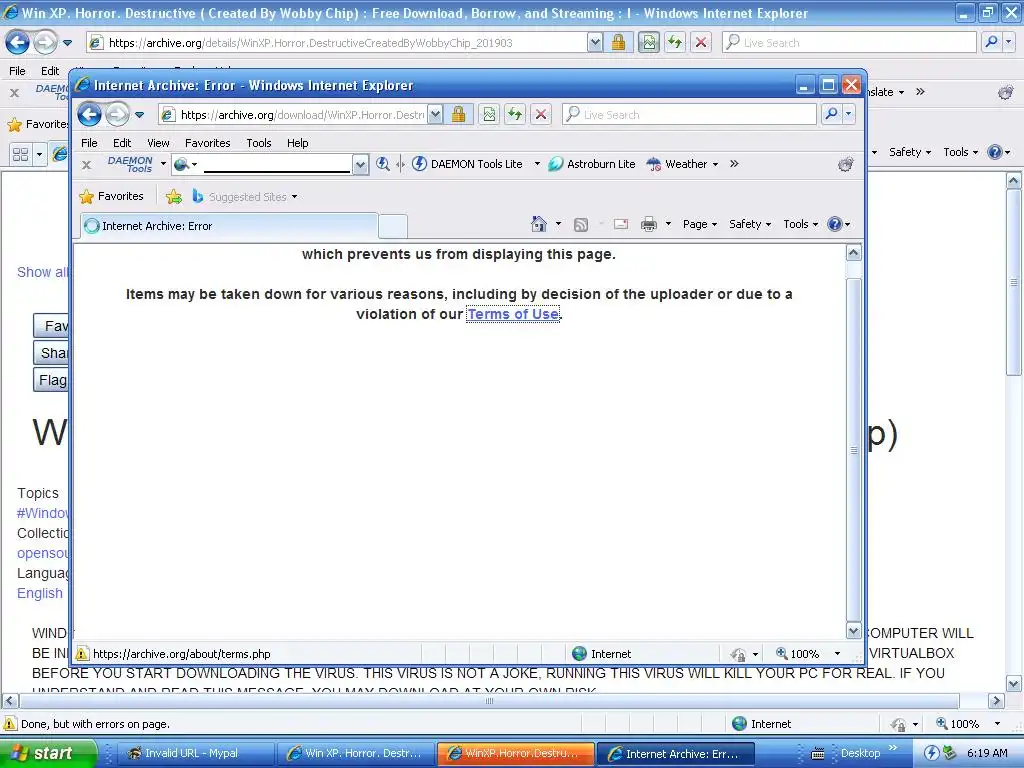Expand the DAEMON Tools Lite dropdown arrow
The width and height of the screenshot is (1024, 768).
[537, 164]
